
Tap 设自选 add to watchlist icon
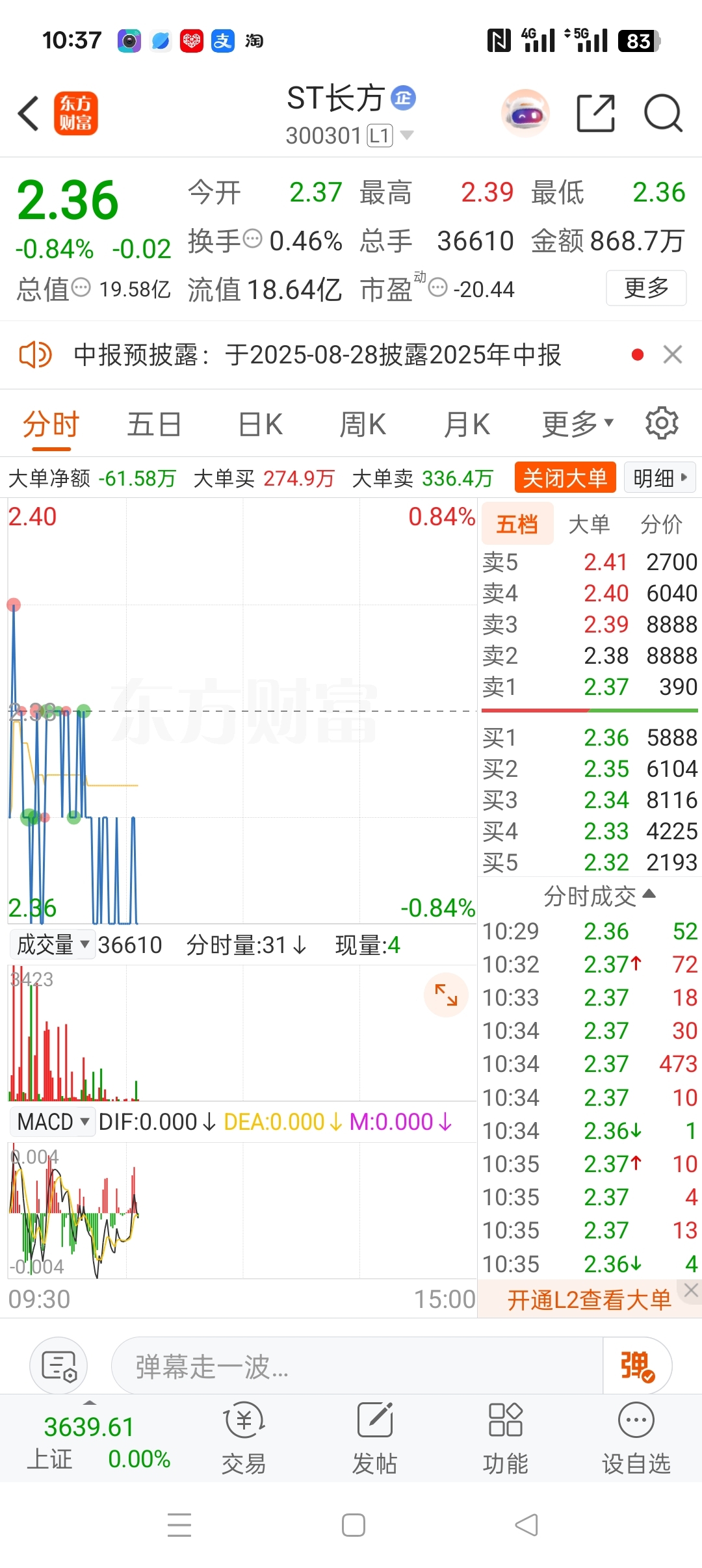(x=636, y=1437)
